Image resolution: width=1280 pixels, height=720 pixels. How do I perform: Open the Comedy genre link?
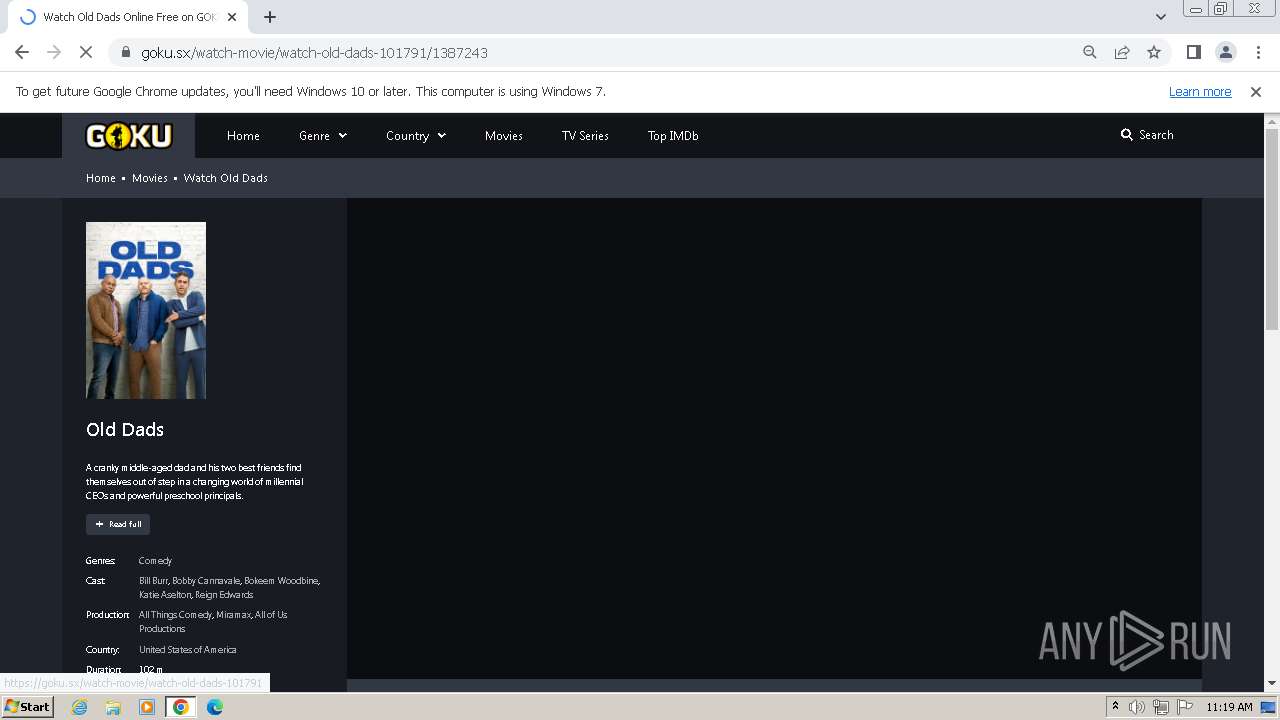[x=155, y=561]
